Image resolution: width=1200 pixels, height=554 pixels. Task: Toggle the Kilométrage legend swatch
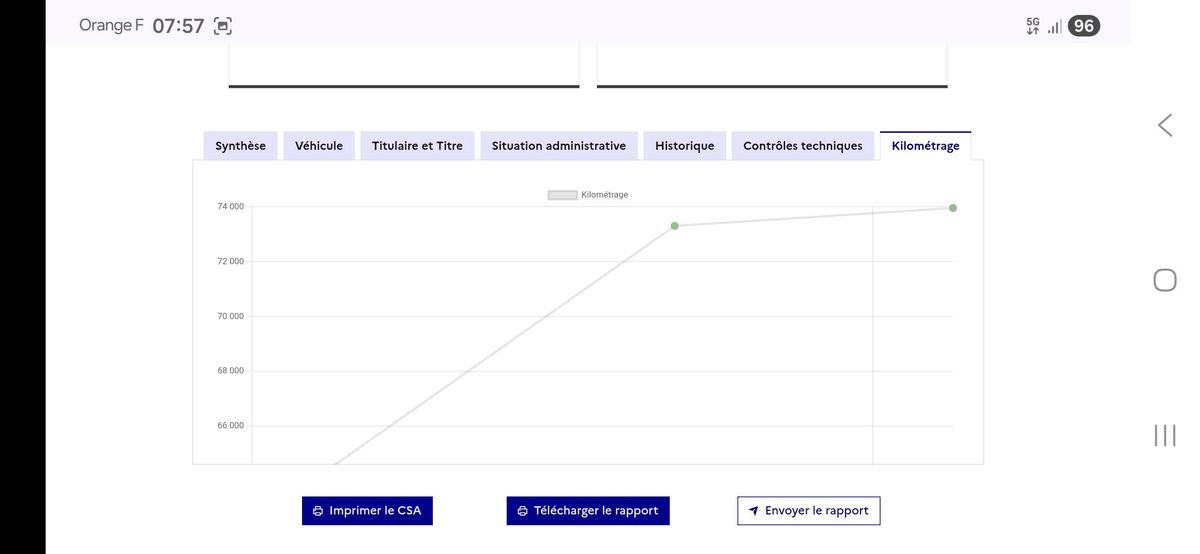coord(562,195)
